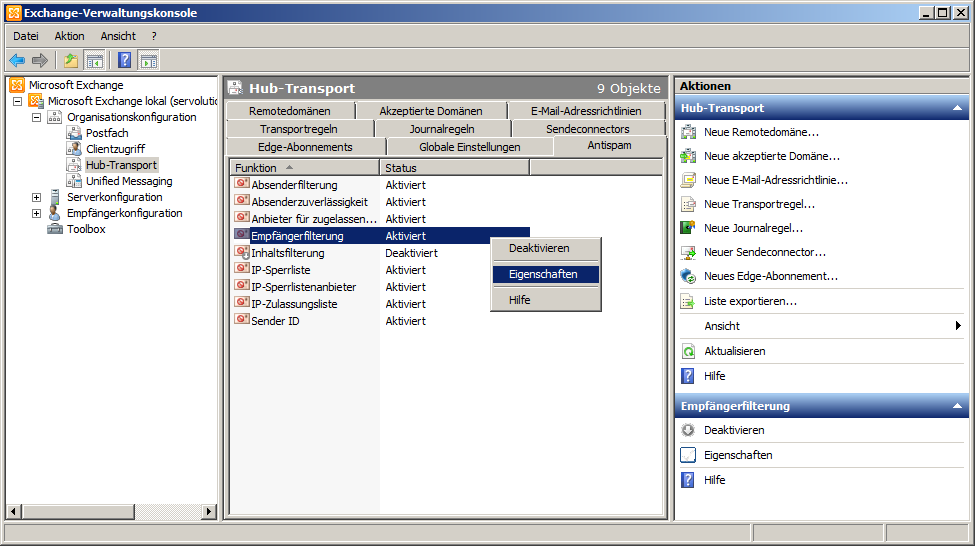Viewport: 975px width, 546px height.
Task: Click the Sender ID row icon
Action: [x=242, y=320]
